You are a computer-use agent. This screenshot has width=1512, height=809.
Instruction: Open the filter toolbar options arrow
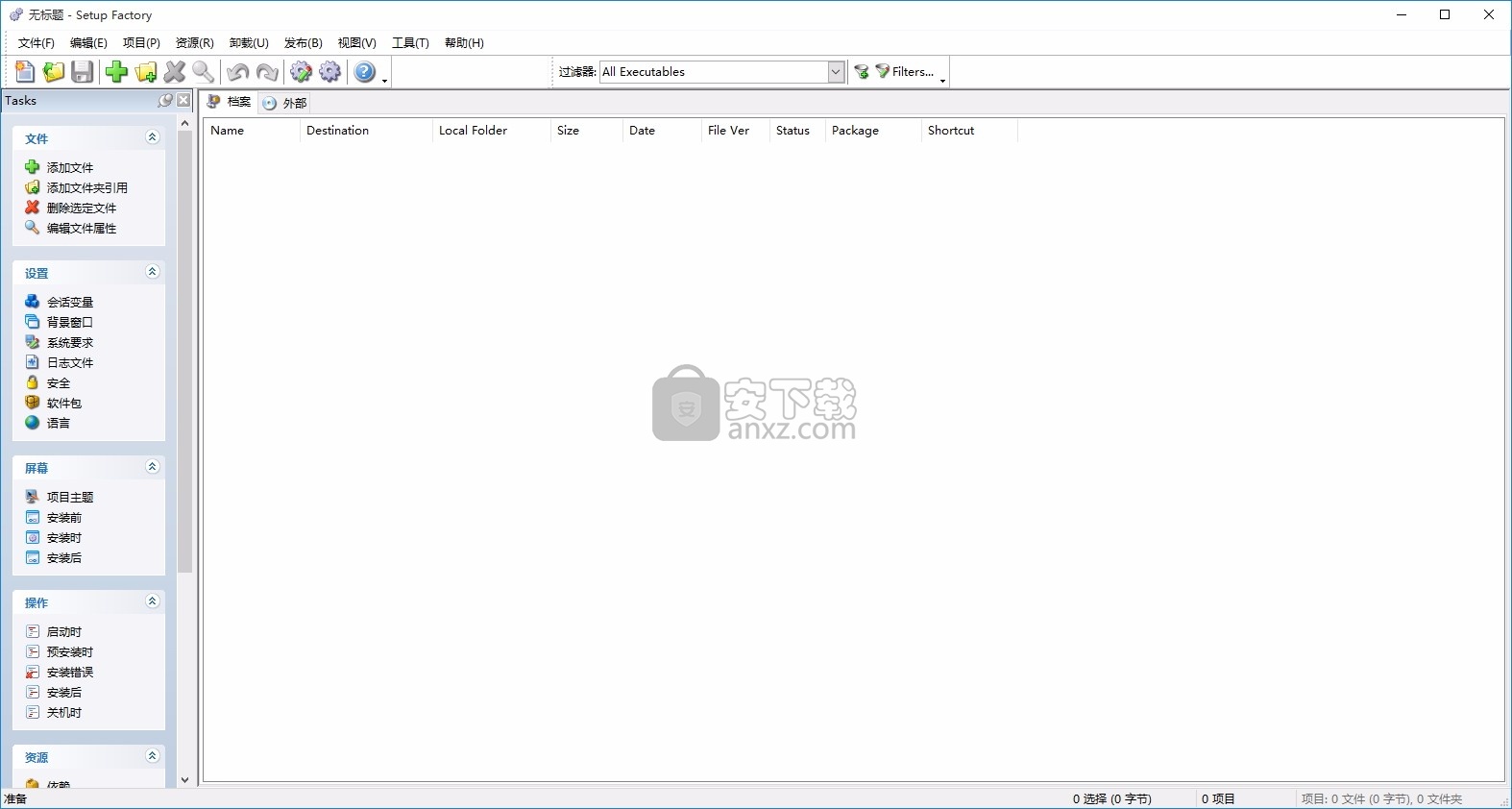[x=943, y=80]
